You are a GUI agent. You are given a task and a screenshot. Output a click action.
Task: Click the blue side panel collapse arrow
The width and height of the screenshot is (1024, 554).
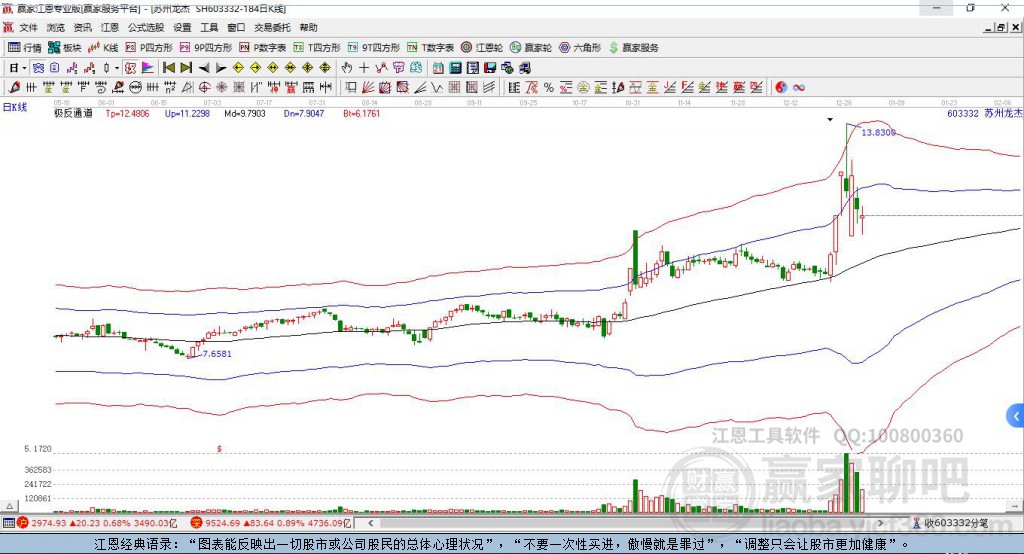[x=1016, y=416]
